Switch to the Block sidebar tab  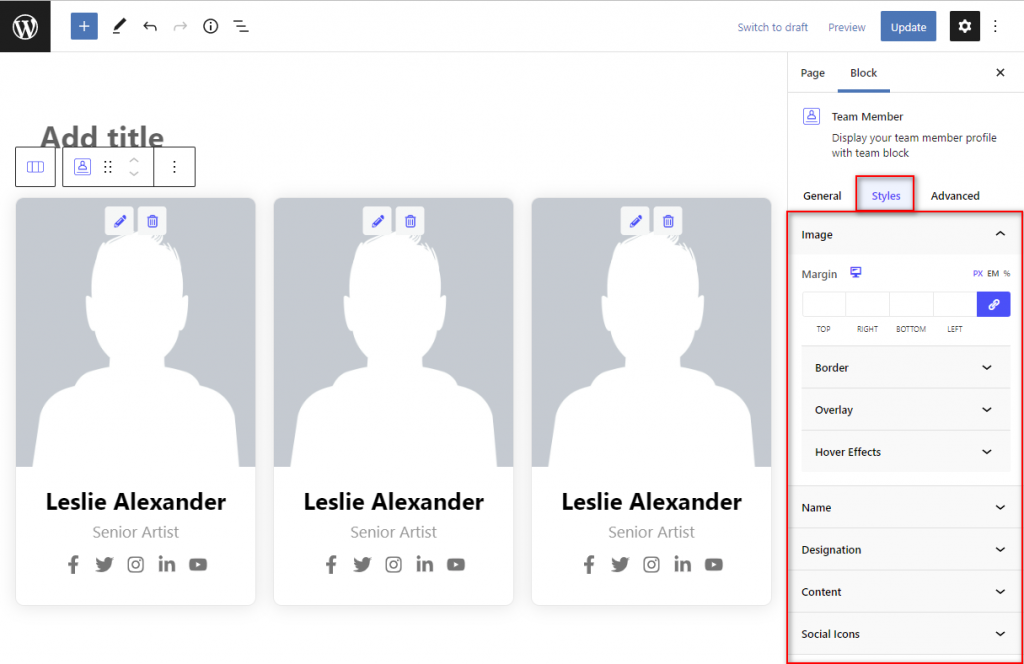(x=863, y=73)
